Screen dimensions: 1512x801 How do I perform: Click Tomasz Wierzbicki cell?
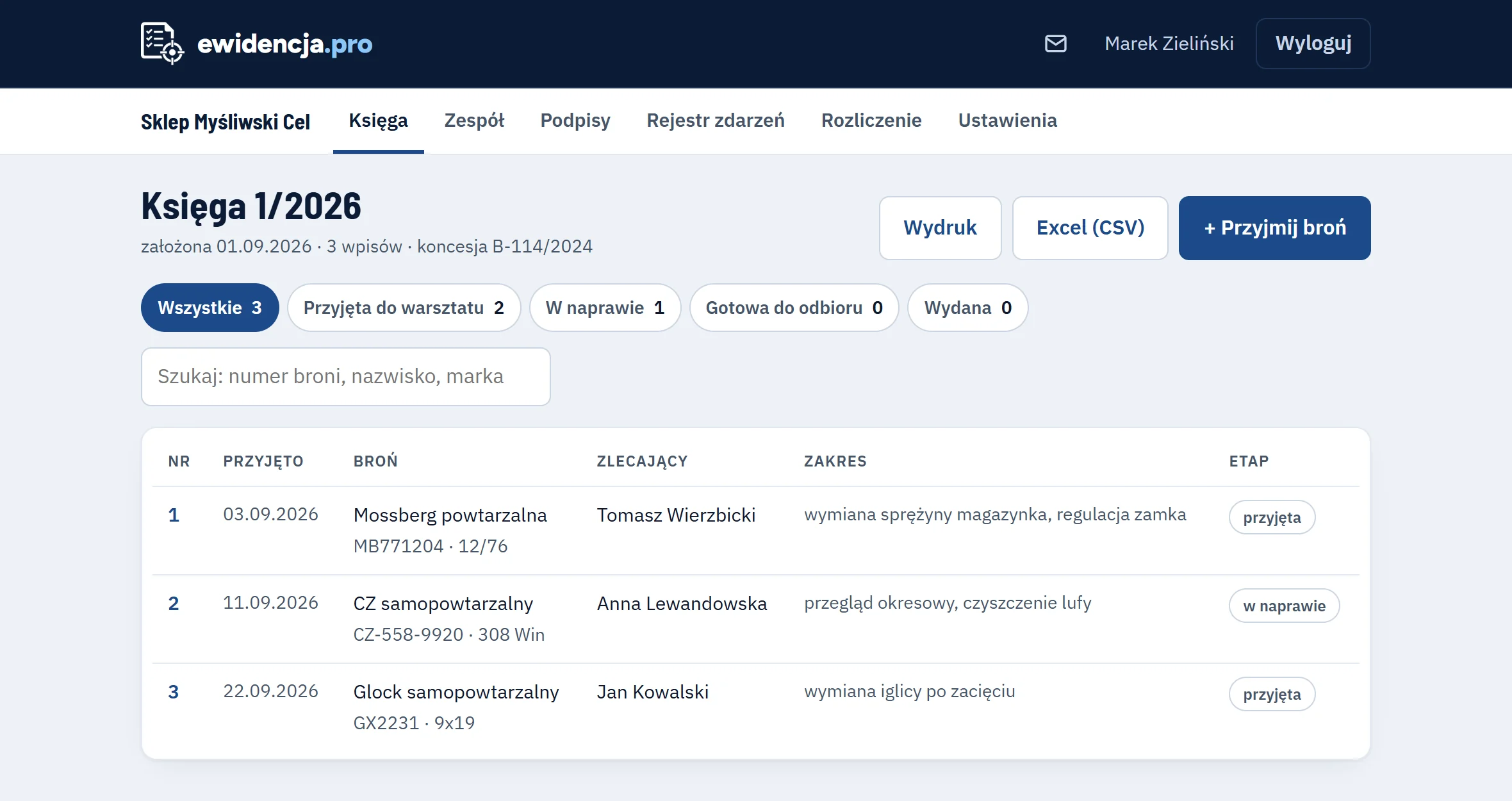[677, 515]
